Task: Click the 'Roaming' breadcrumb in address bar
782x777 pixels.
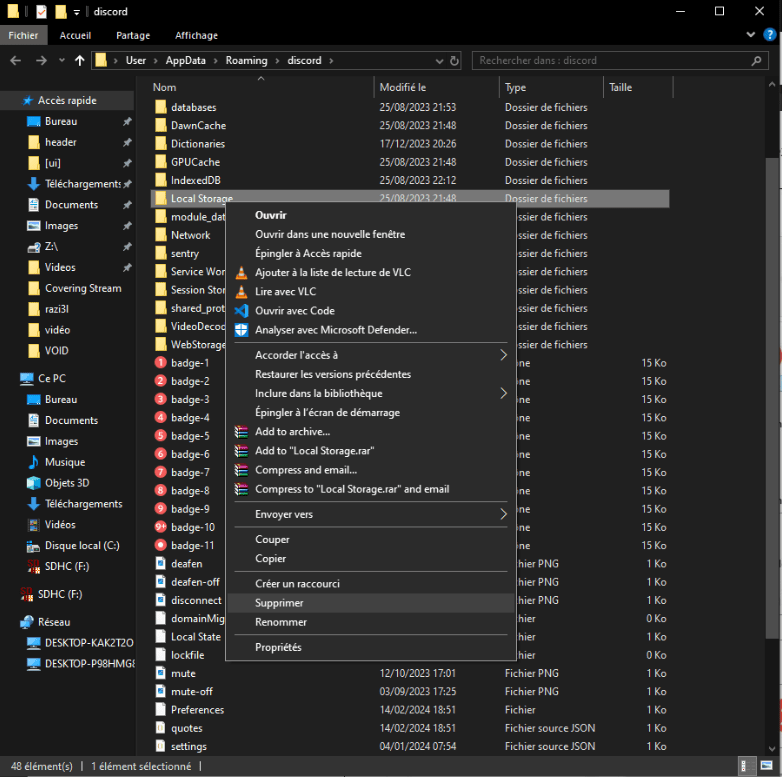Action: (246, 61)
